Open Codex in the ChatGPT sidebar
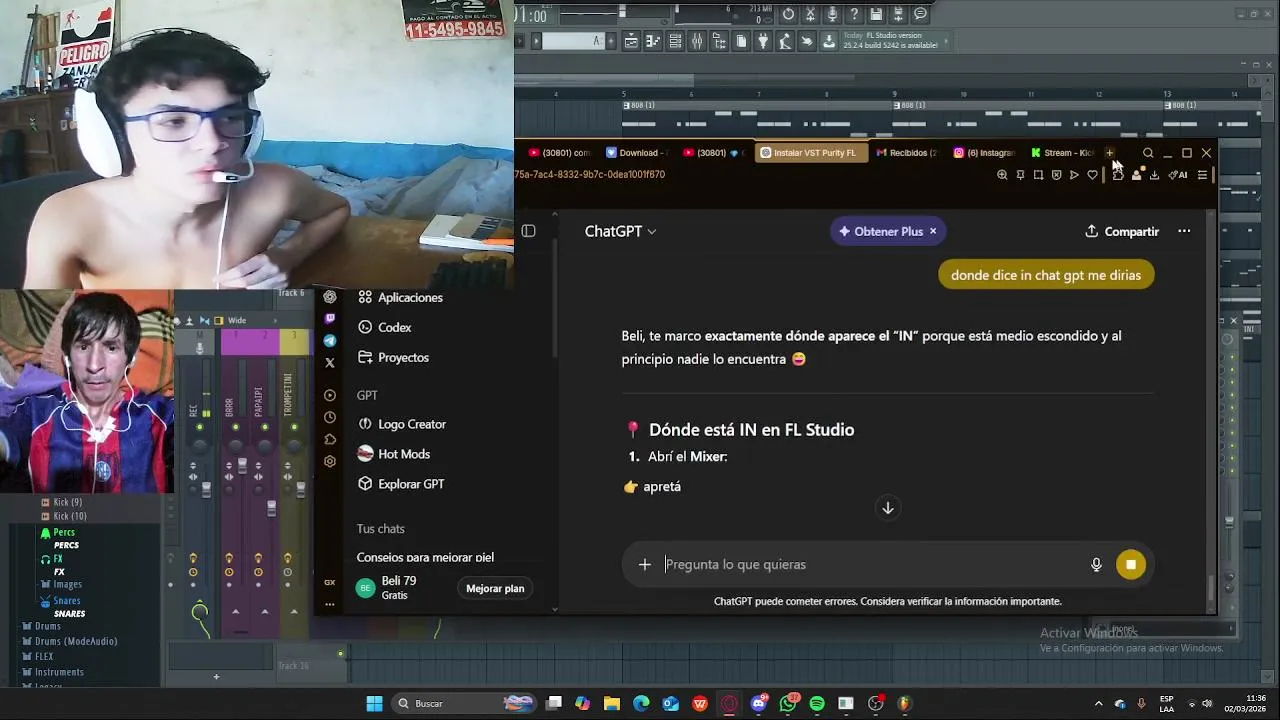This screenshot has width=1280, height=720. [384, 327]
